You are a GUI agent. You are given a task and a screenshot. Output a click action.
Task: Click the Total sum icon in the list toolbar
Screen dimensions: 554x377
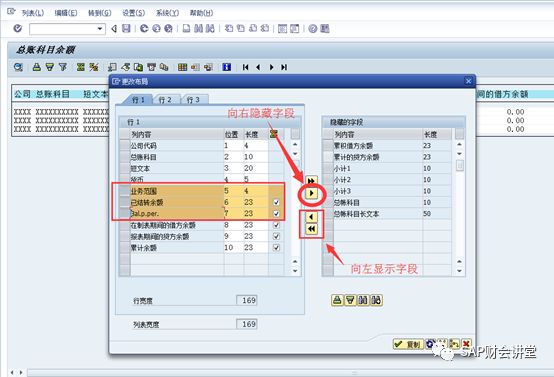(x=81, y=67)
